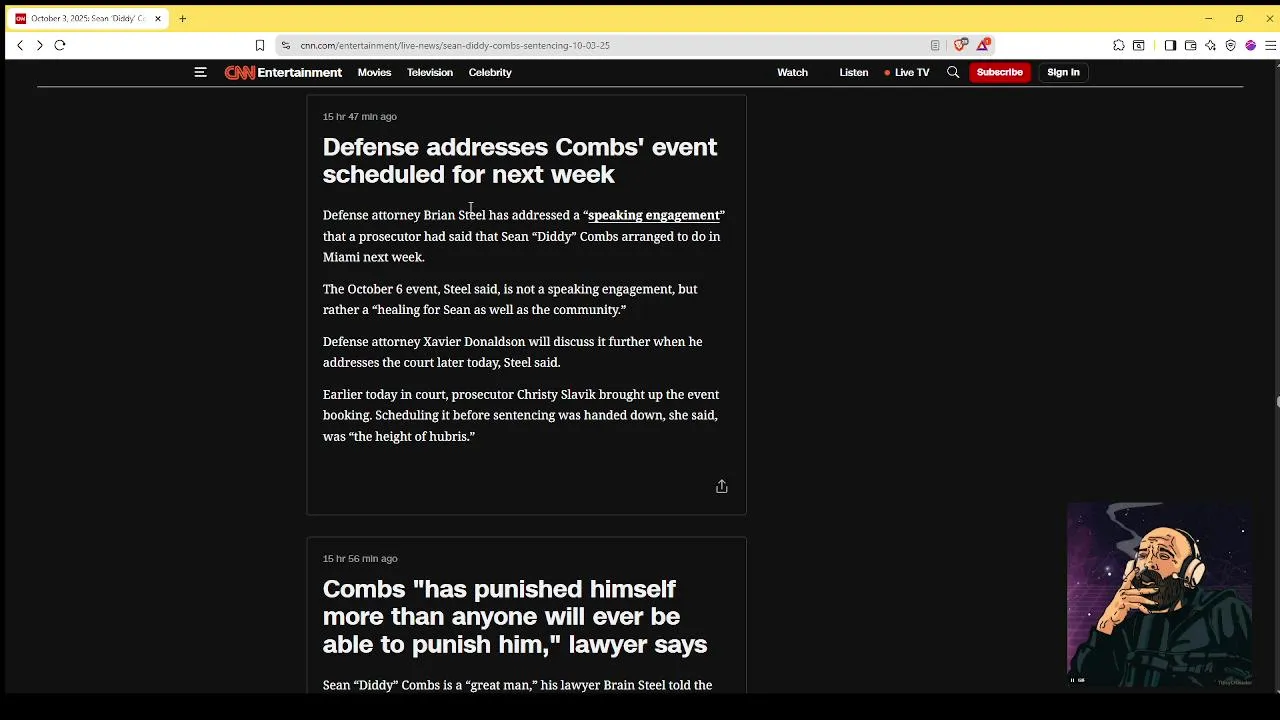
Task: Click the "15 hr 56 min ago" timestamp
Action: 360,558
